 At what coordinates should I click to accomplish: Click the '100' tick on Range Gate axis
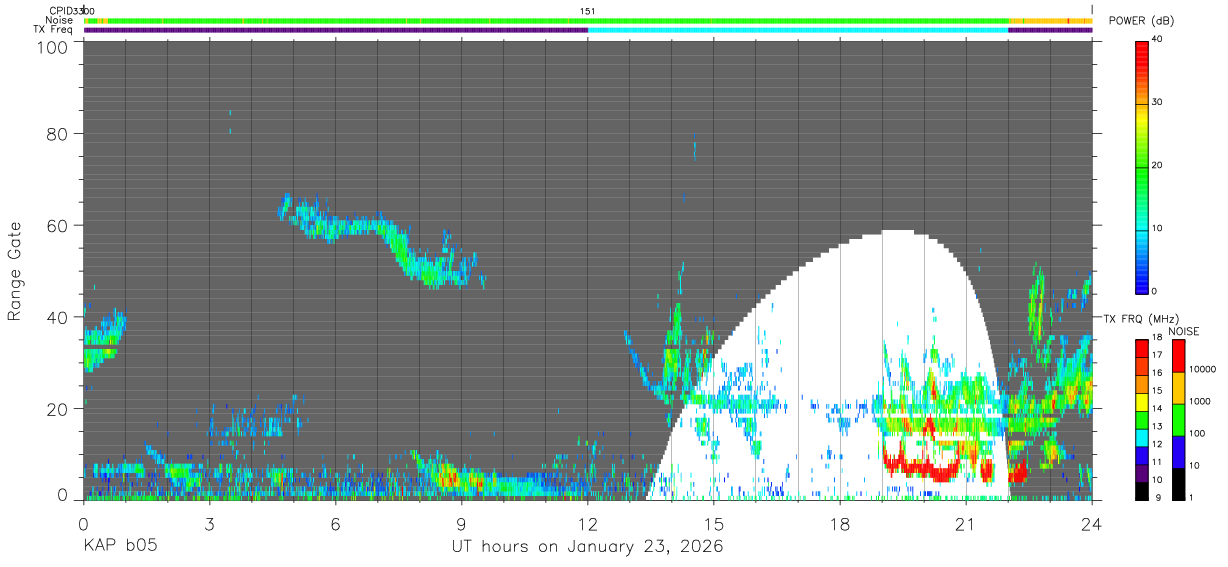click(x=52, y=46)
